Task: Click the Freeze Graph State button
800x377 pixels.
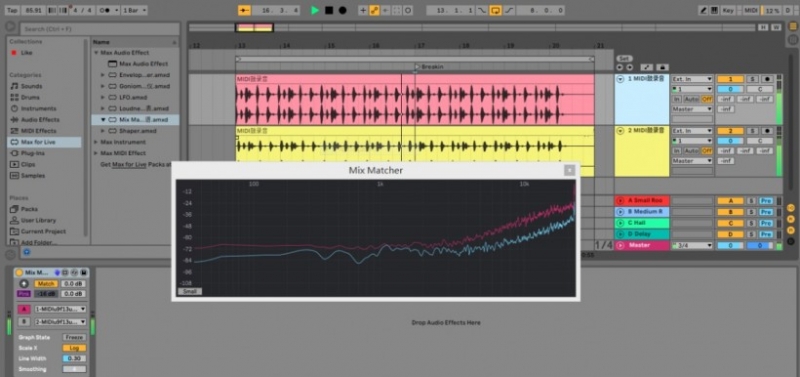Action: [x=74, y=337]
